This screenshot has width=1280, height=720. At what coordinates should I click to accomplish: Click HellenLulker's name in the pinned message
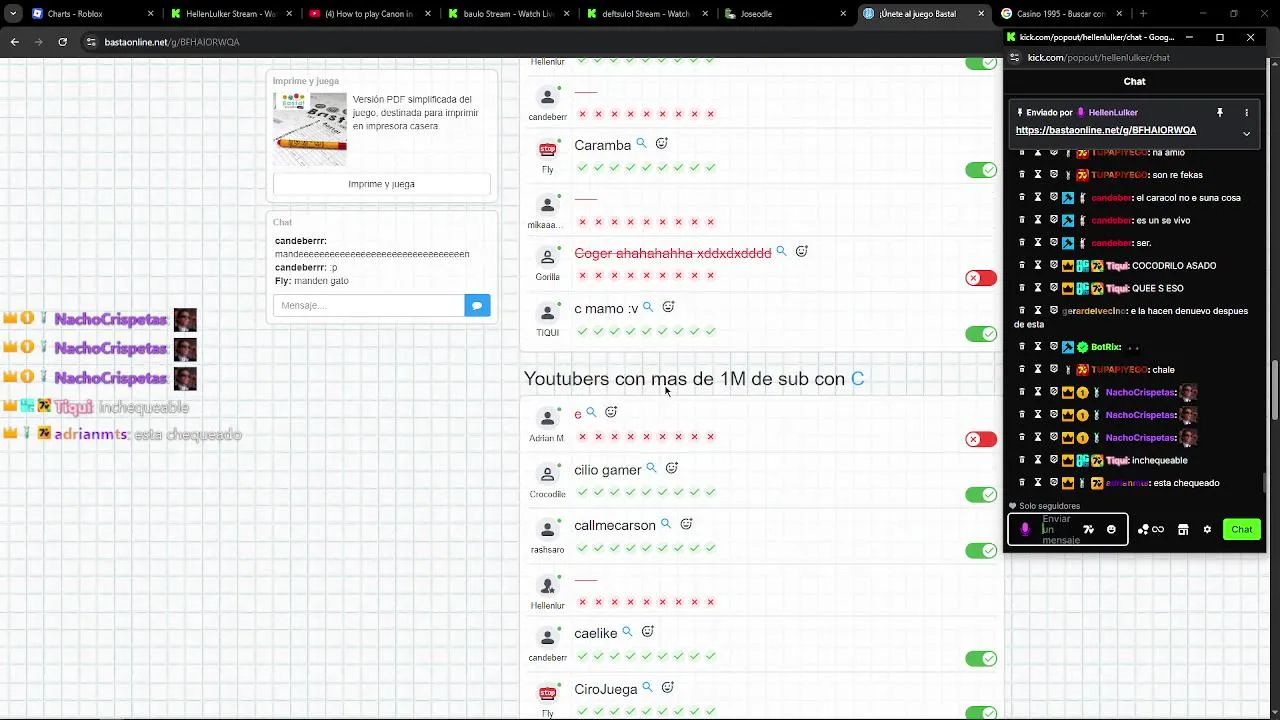pyautogui.click(x=1113, y=113)
